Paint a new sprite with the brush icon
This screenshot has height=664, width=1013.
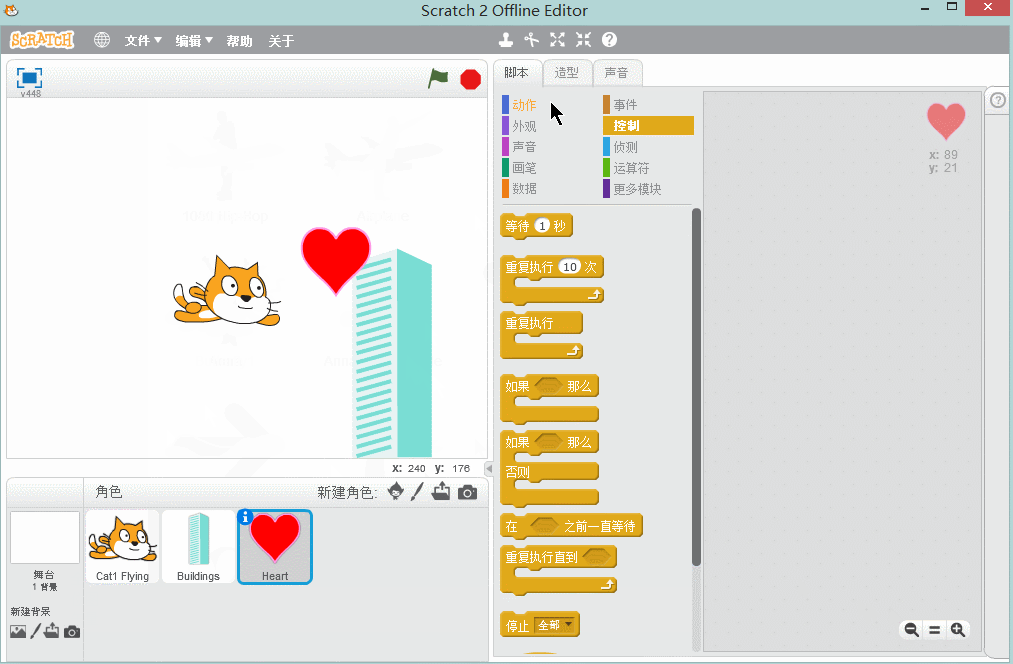pos(417,491)
